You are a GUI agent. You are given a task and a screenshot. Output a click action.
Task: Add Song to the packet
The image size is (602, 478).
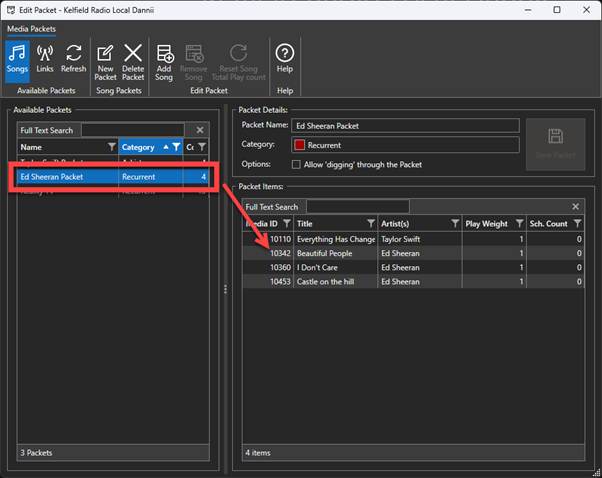coord(164,63)
